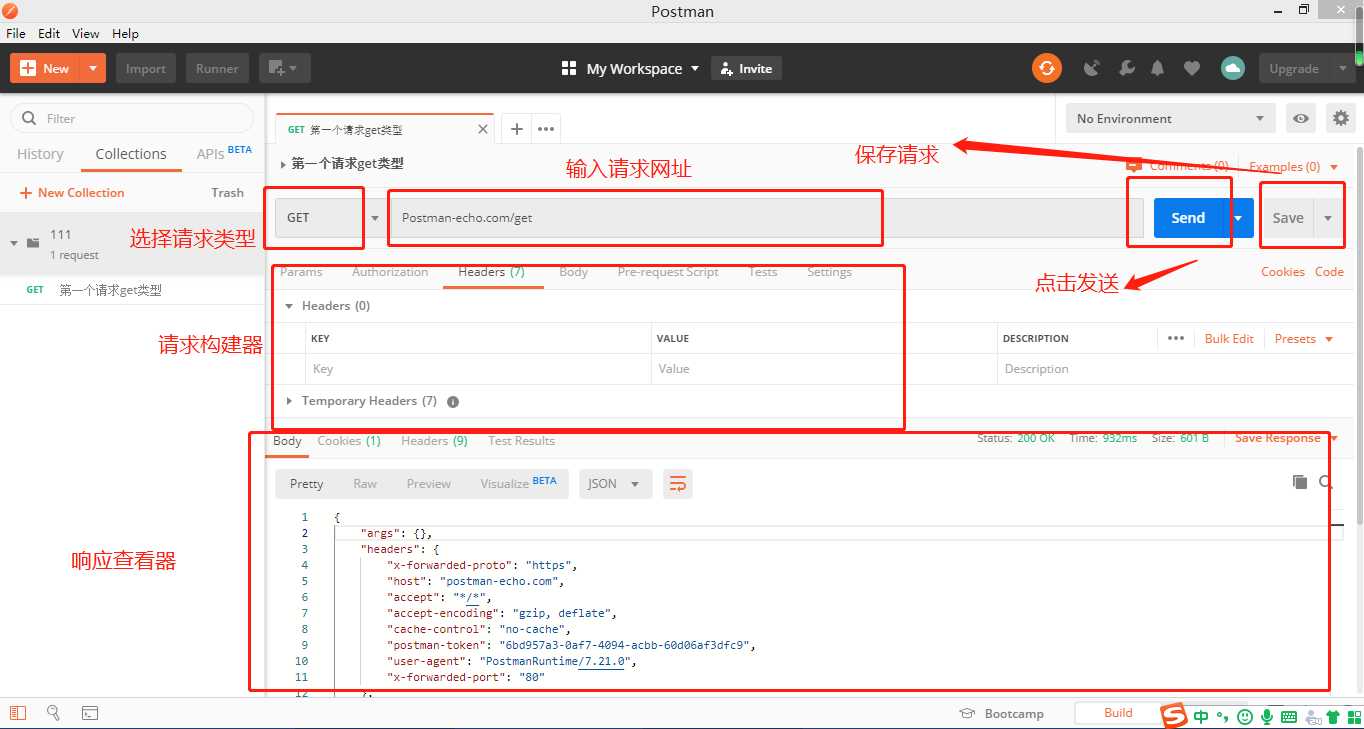The height and width of the screenshot is (729, 1364).
Task: Click the Sogou microphone voice icon
Action: [1267, 716]
